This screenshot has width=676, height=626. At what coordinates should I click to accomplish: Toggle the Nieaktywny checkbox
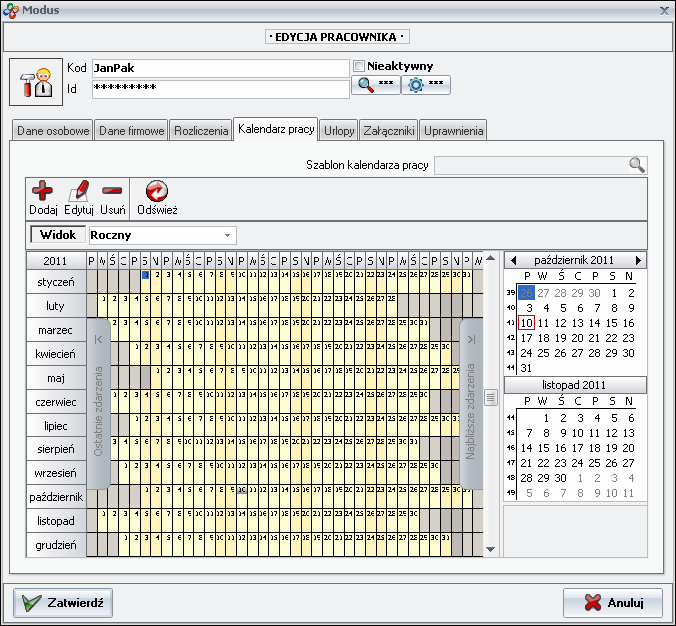click(x=359, y=66)
